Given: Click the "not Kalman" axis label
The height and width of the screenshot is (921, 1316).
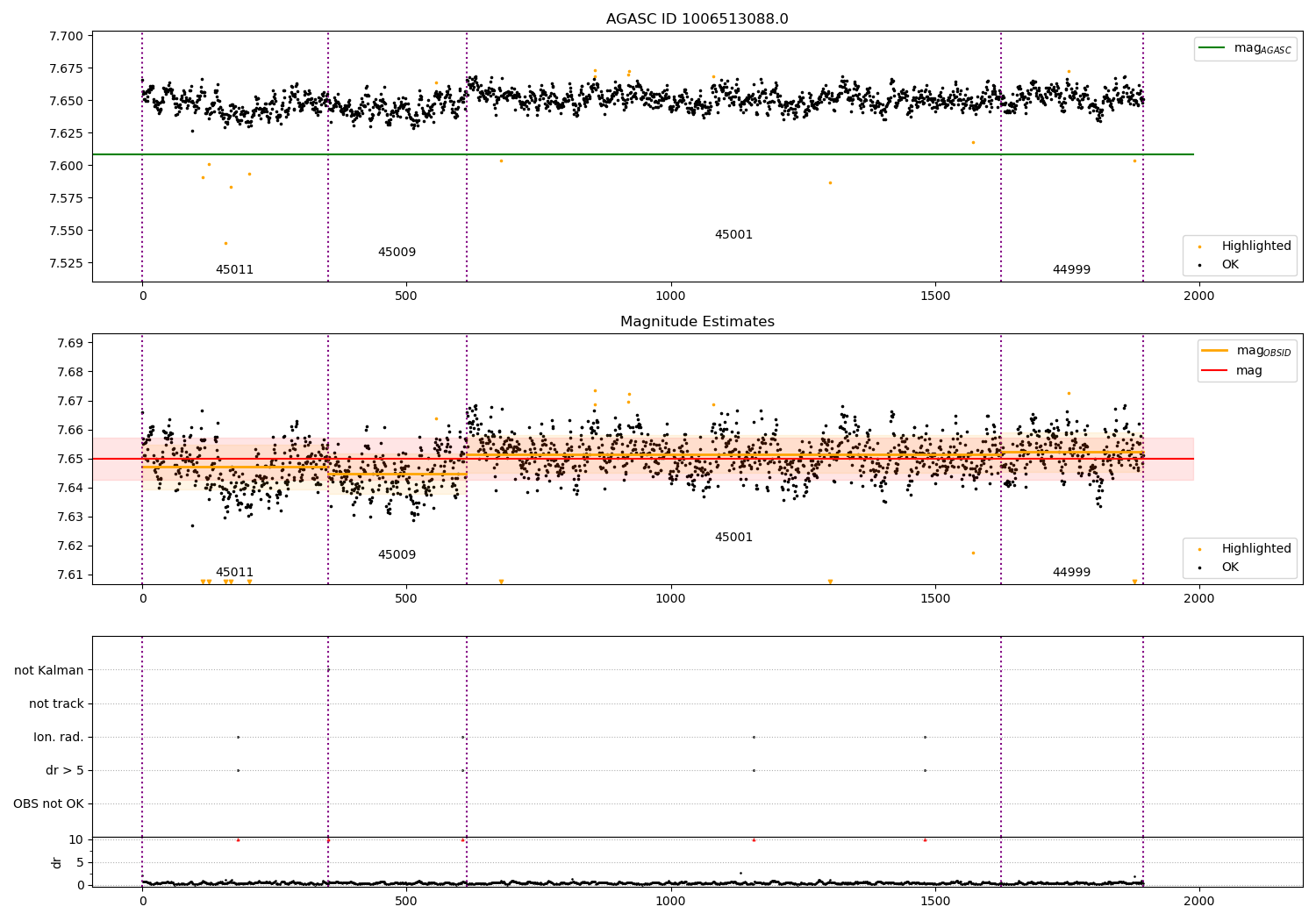Looking at the screenshot, I should coord(49,670).
